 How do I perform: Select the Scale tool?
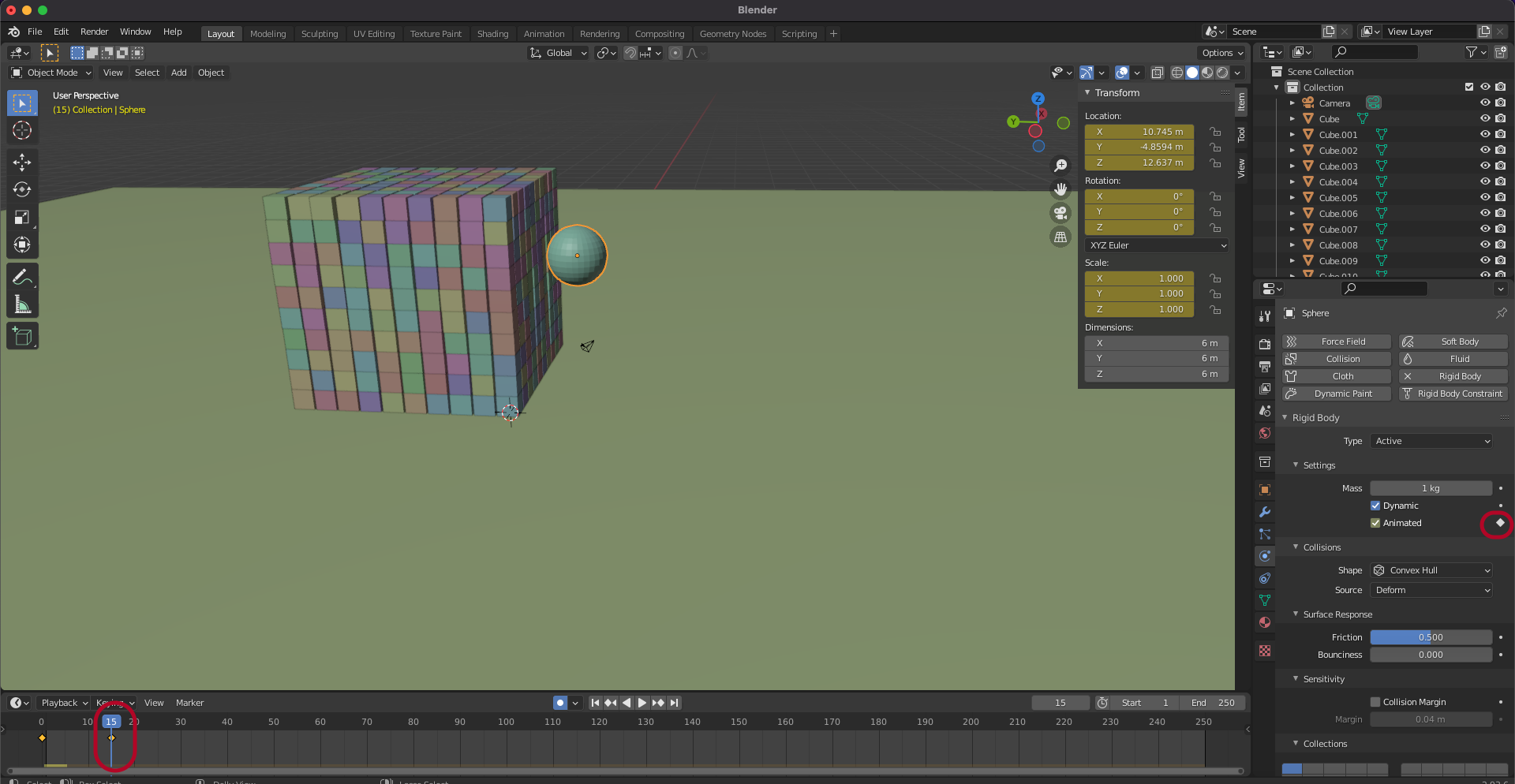coord(22,217)
